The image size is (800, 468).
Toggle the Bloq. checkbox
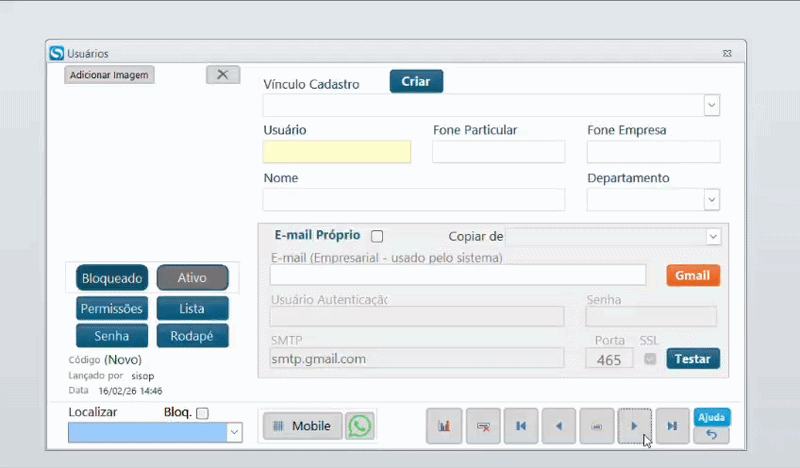click(203, 413)
